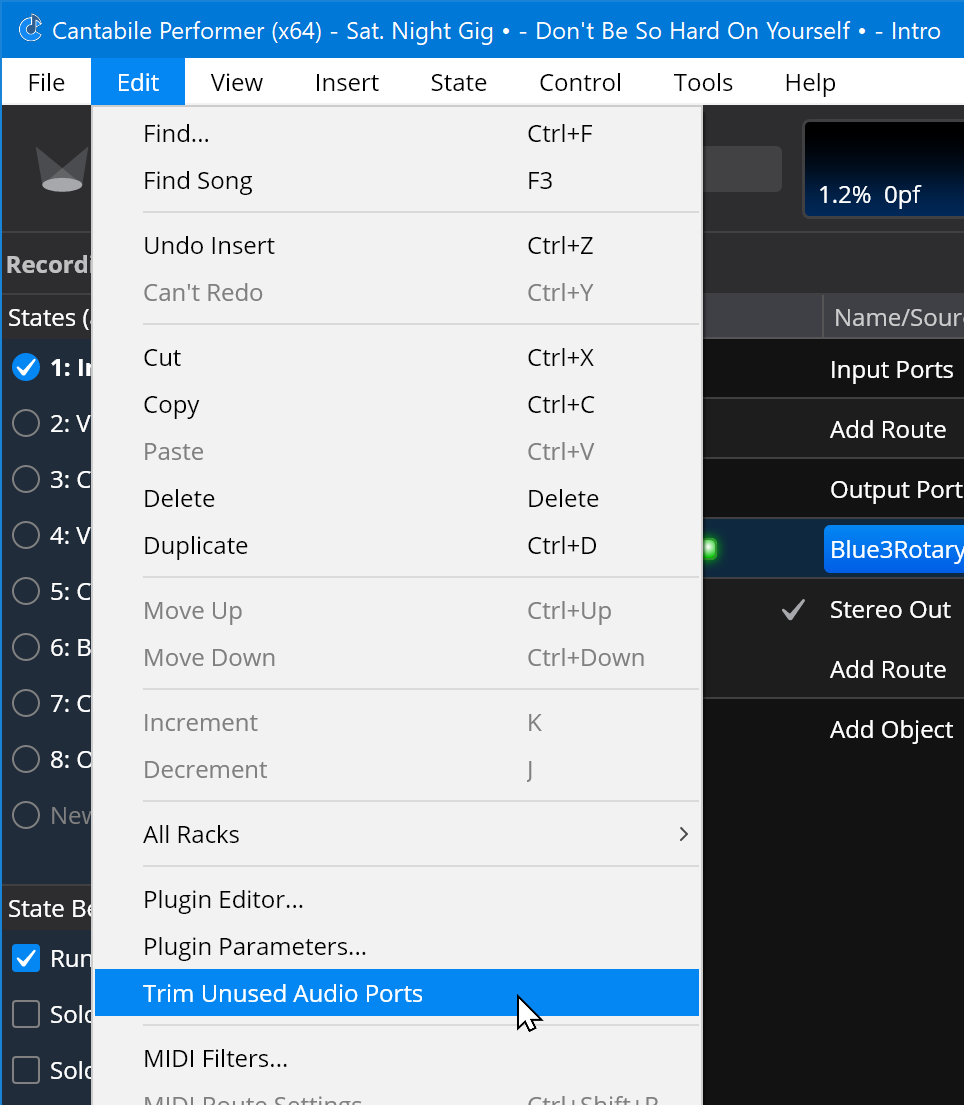Choose Duplicate in the Edit menu
This screenshot has height=1105, width=964.
click(x=195, y=546)
